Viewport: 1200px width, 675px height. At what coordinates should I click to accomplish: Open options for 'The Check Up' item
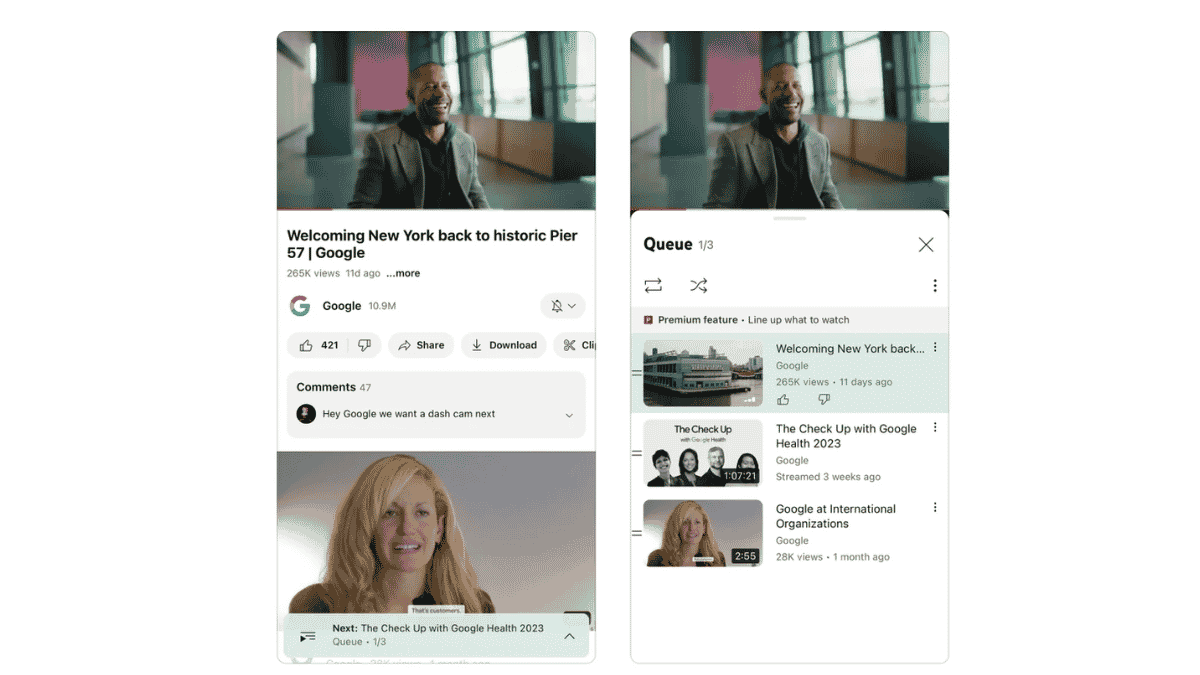coord(935,428)
